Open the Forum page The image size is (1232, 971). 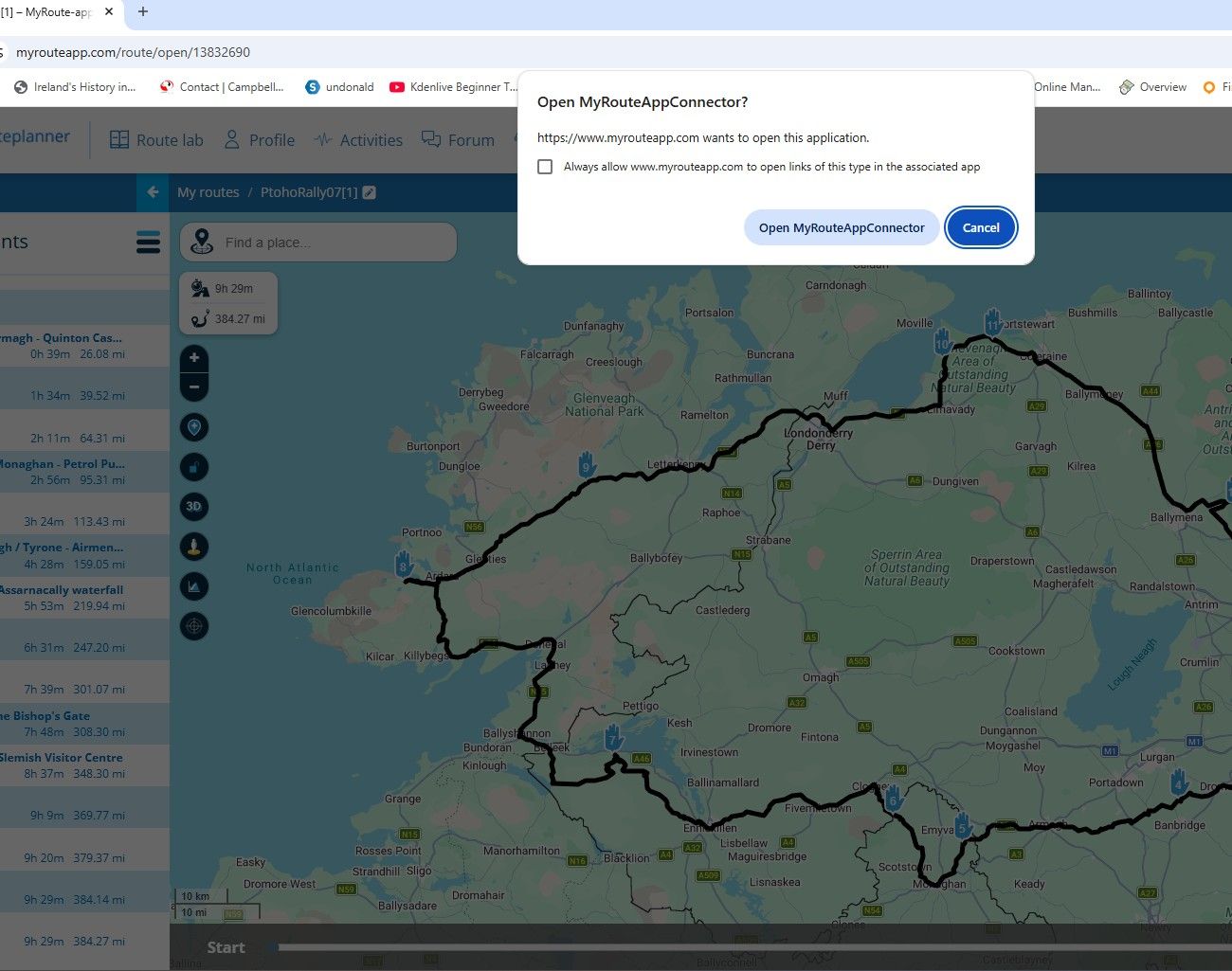point(459,140)
